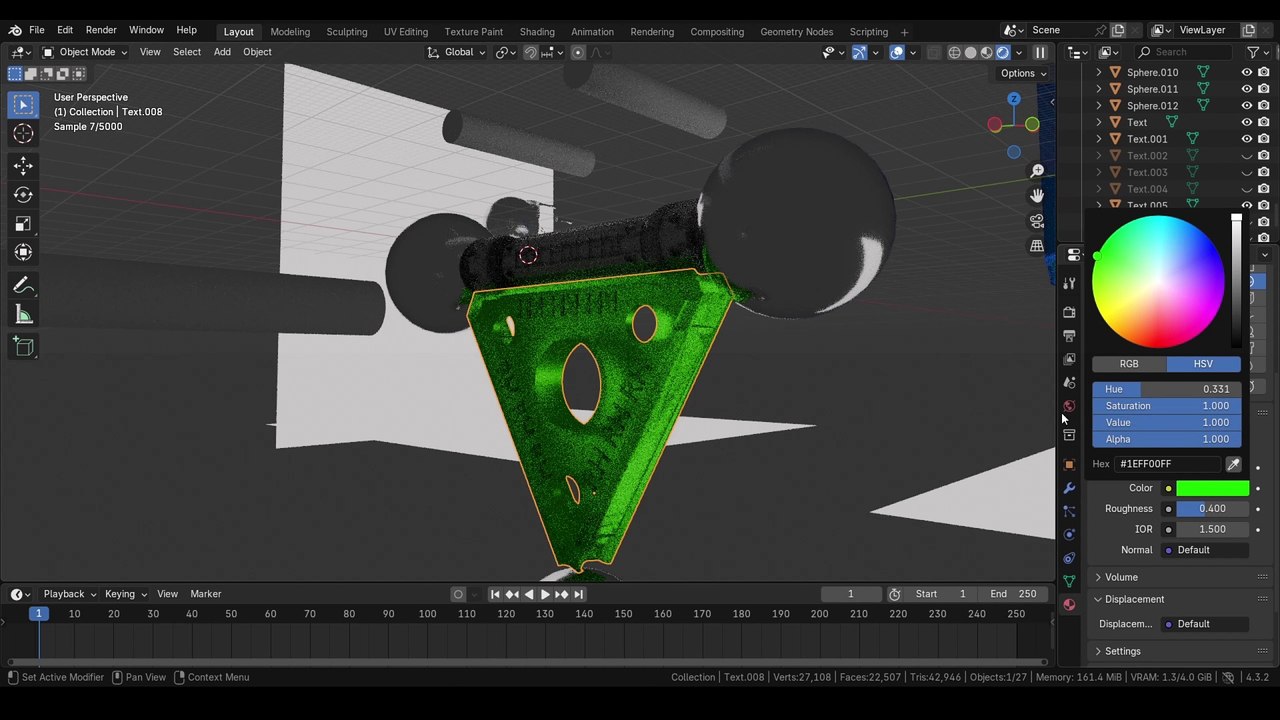Toggle visibility of Text.001
Viewport: 1280px width, 720px height.
click(x=1246, y=139)
